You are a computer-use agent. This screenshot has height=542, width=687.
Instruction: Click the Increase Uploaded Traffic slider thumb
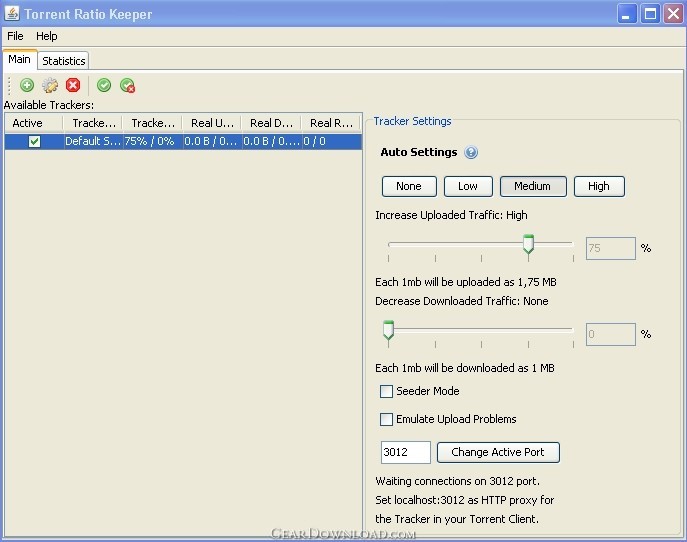coord(528,244)
